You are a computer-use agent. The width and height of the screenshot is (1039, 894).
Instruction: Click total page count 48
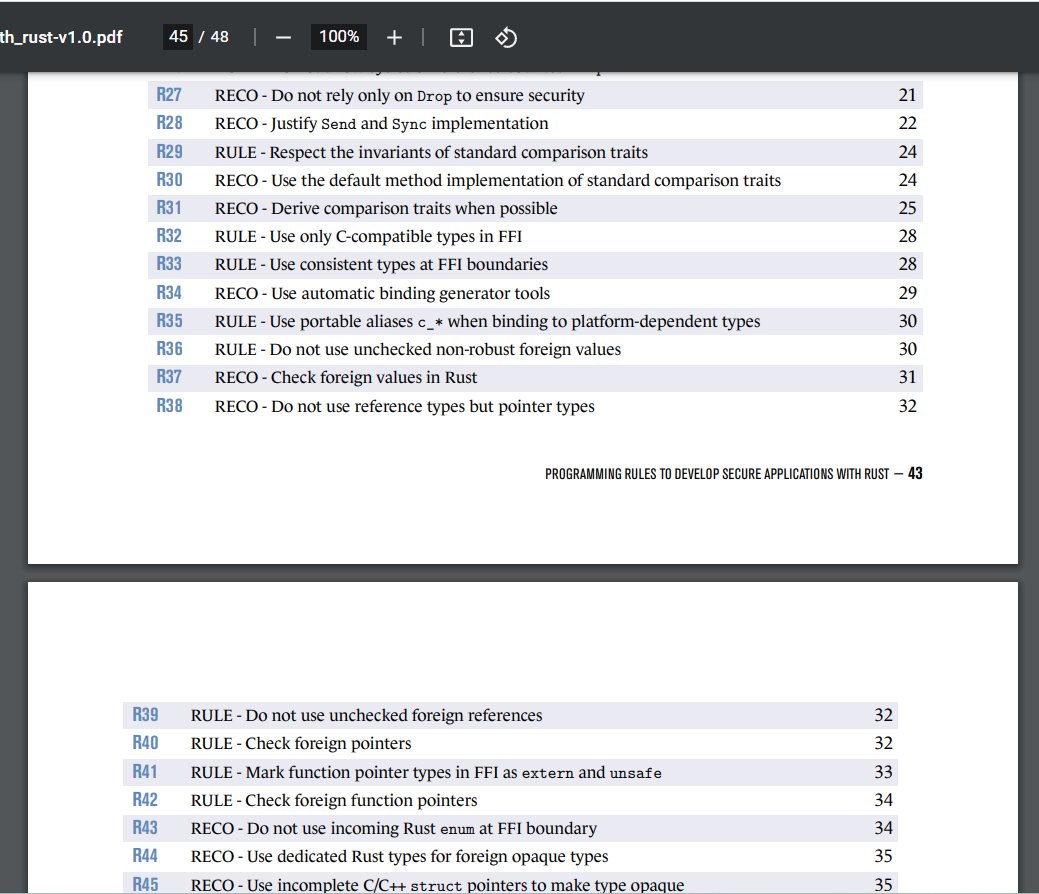pyautogui.click(x=219, y=37)
